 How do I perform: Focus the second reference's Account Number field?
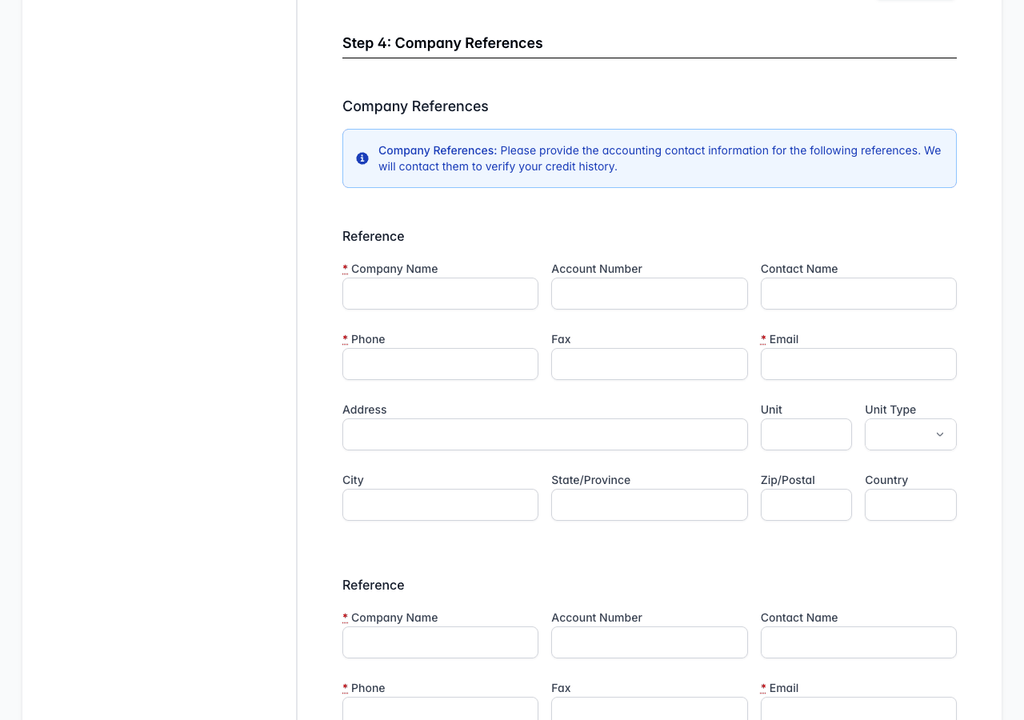[649, 642]
